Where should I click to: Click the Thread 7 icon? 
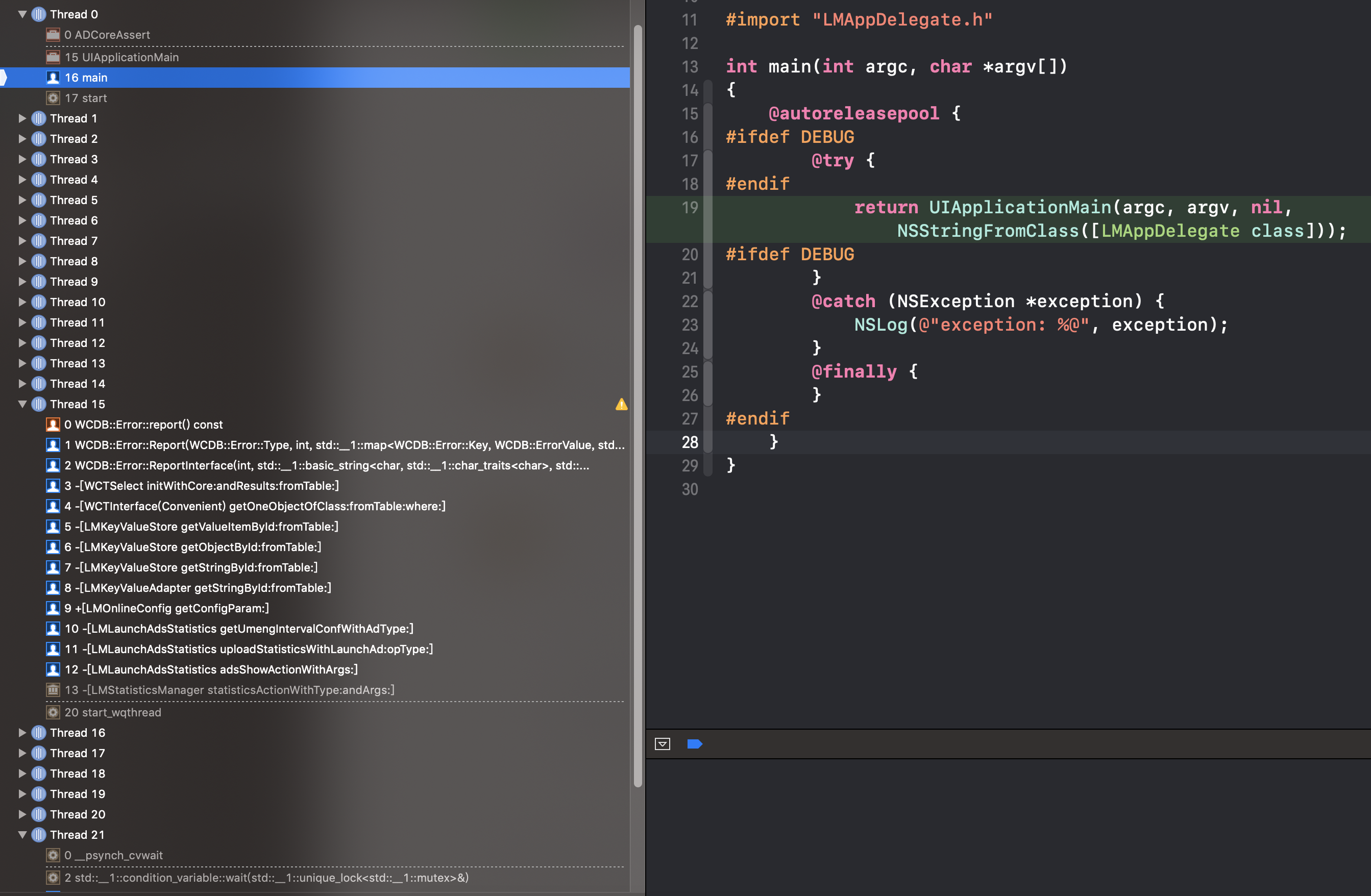(x=39, y=241)
